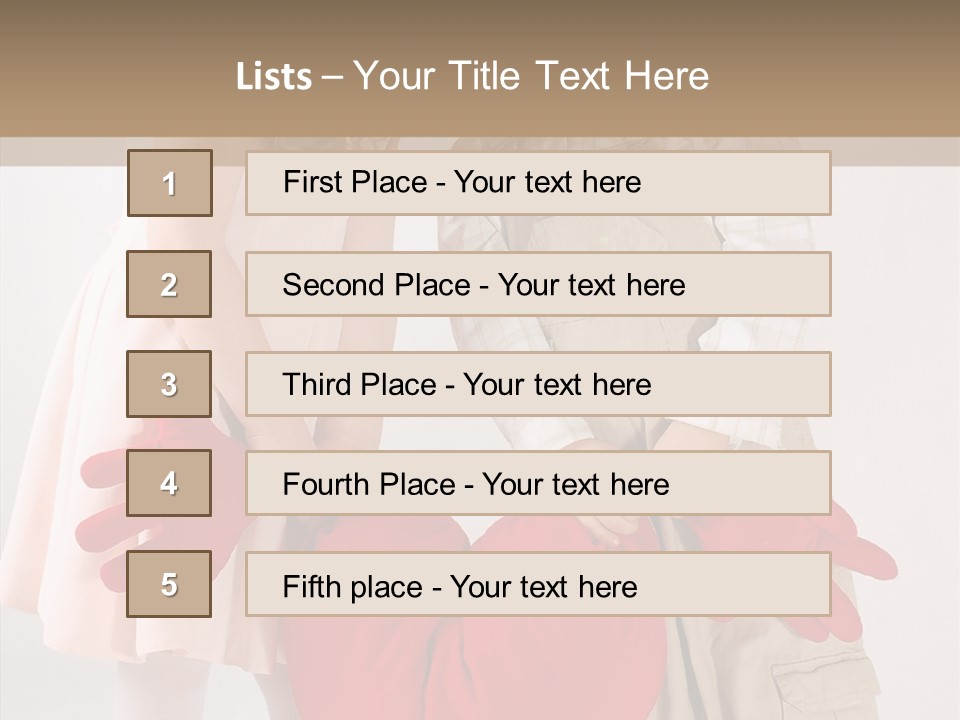Select the Your Title Text Here heading
This screenshot has height=720, width=960.
531,76
